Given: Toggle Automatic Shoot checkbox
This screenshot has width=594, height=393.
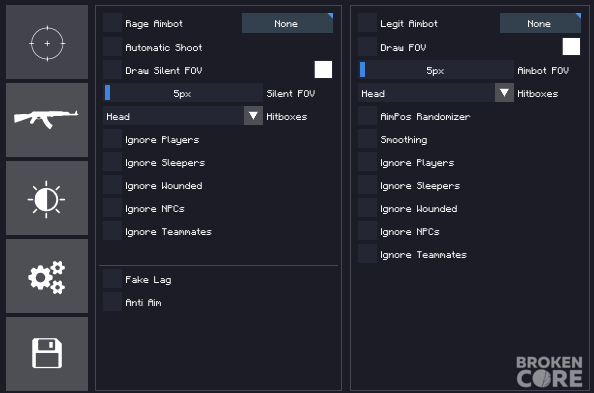Looking at the screenshot, I should [x=113, y=47].
